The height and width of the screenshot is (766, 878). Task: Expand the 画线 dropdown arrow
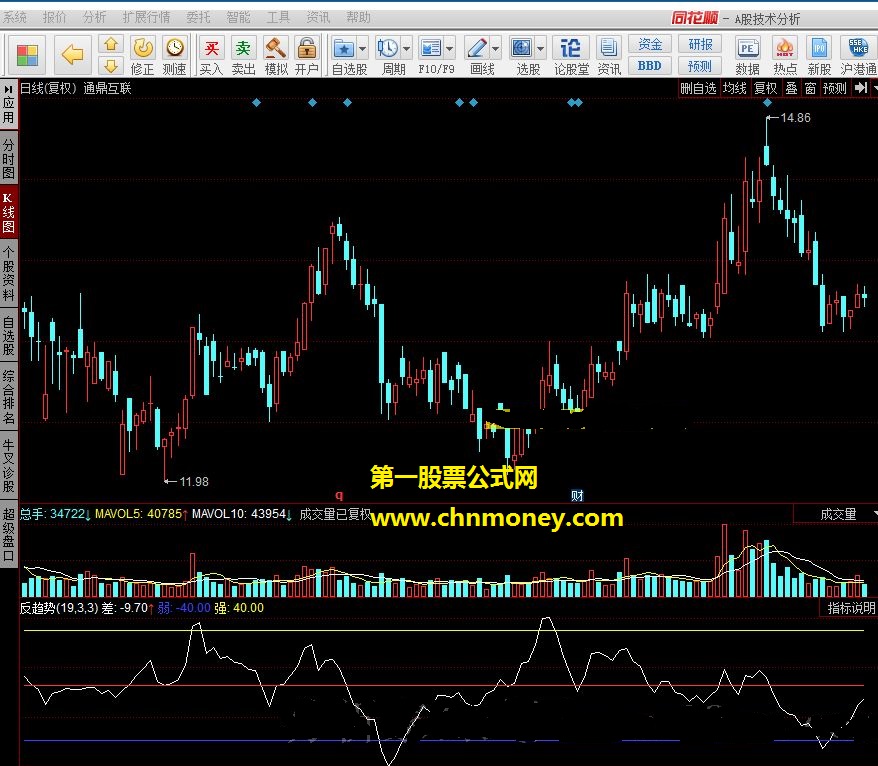tap(496, 49)
